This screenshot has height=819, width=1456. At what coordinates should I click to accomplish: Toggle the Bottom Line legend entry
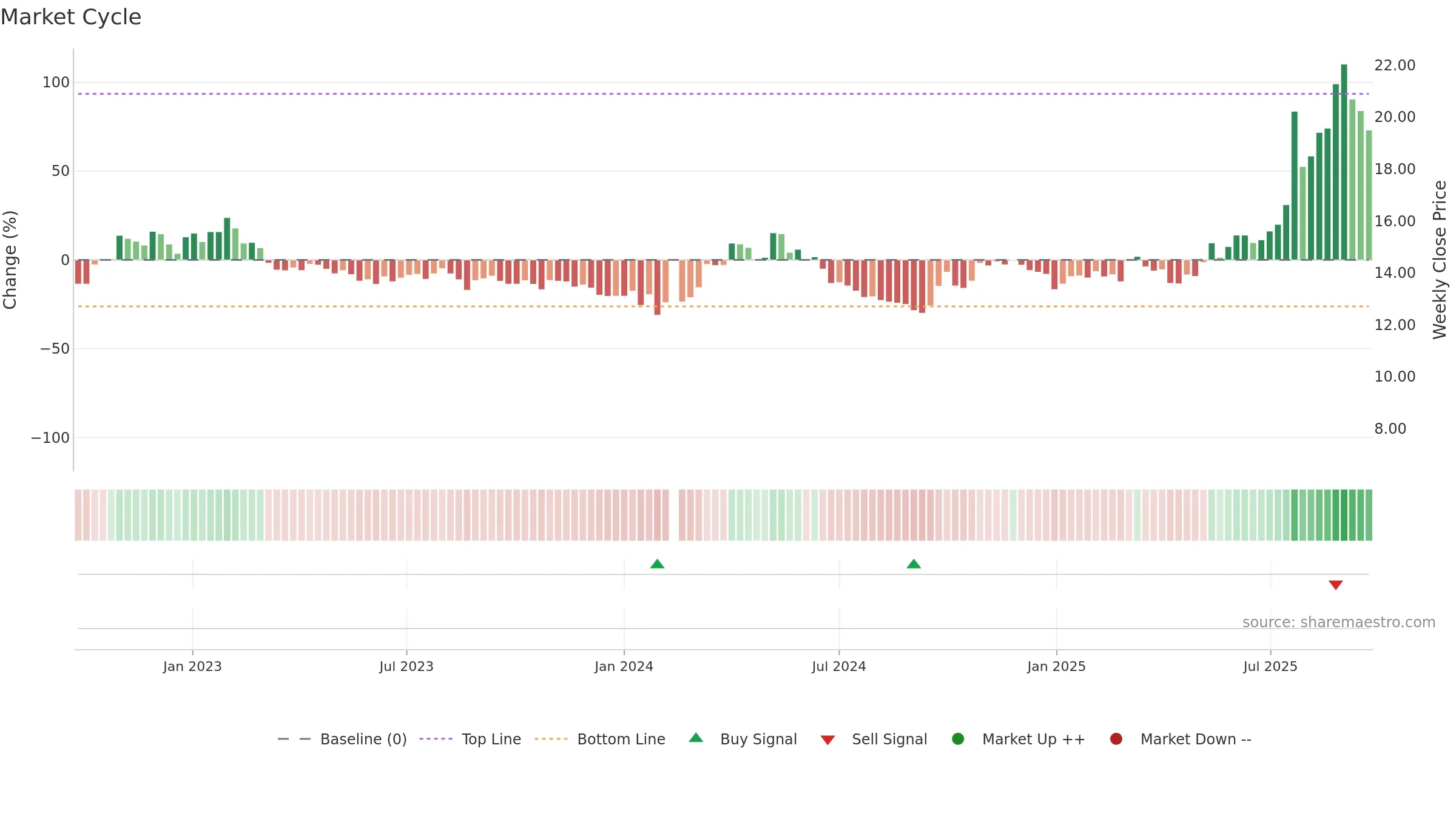(600, 739)
